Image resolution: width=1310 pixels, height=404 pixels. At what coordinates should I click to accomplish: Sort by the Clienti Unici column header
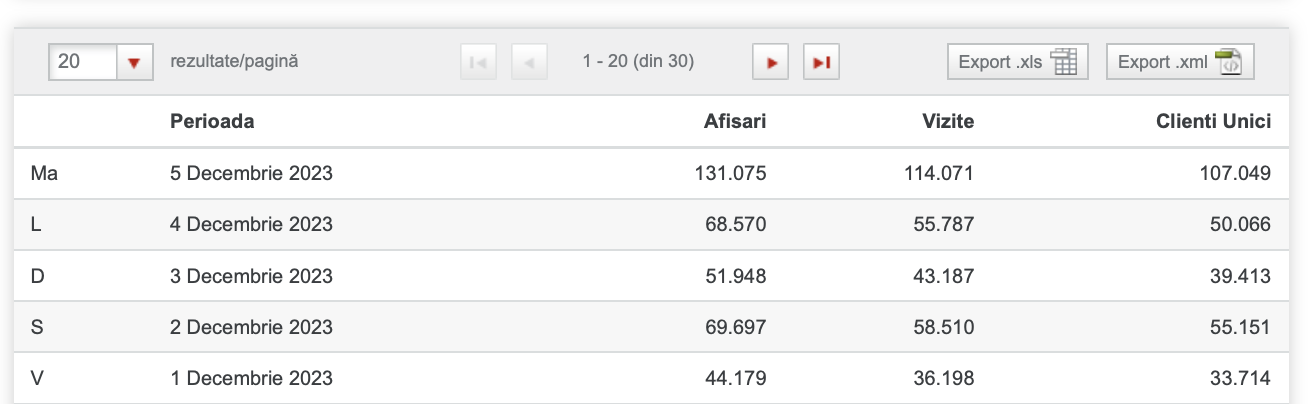1214,122
